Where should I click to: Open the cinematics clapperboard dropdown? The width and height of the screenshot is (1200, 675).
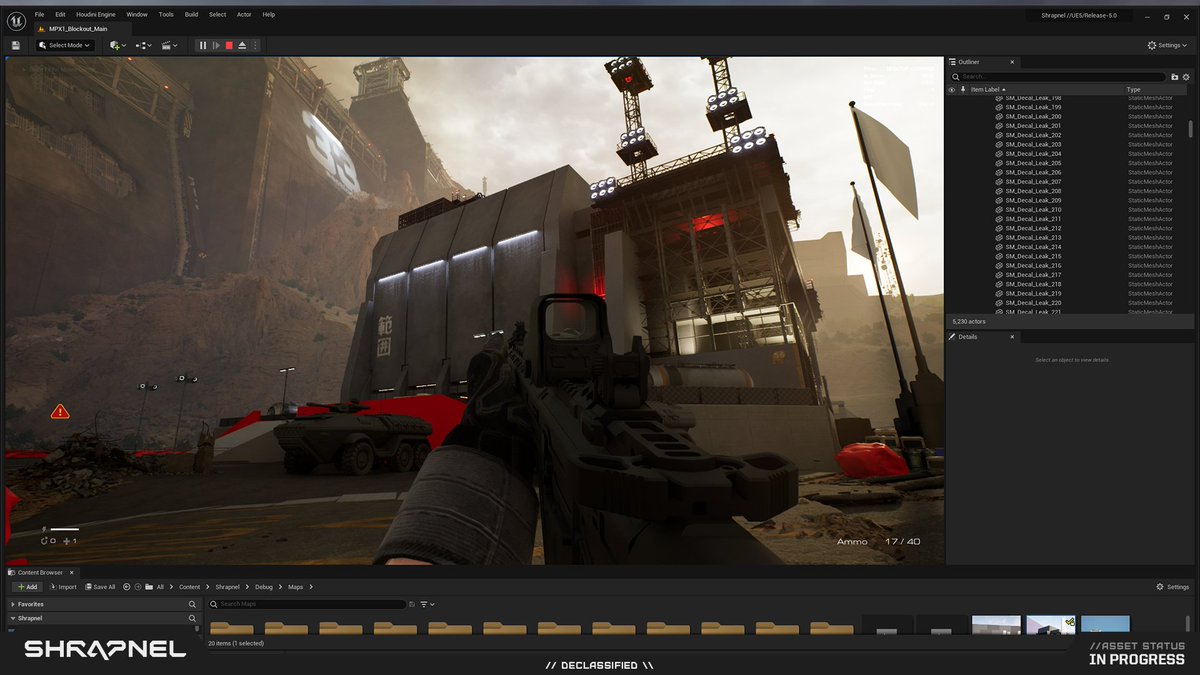(x=170, y=45)
